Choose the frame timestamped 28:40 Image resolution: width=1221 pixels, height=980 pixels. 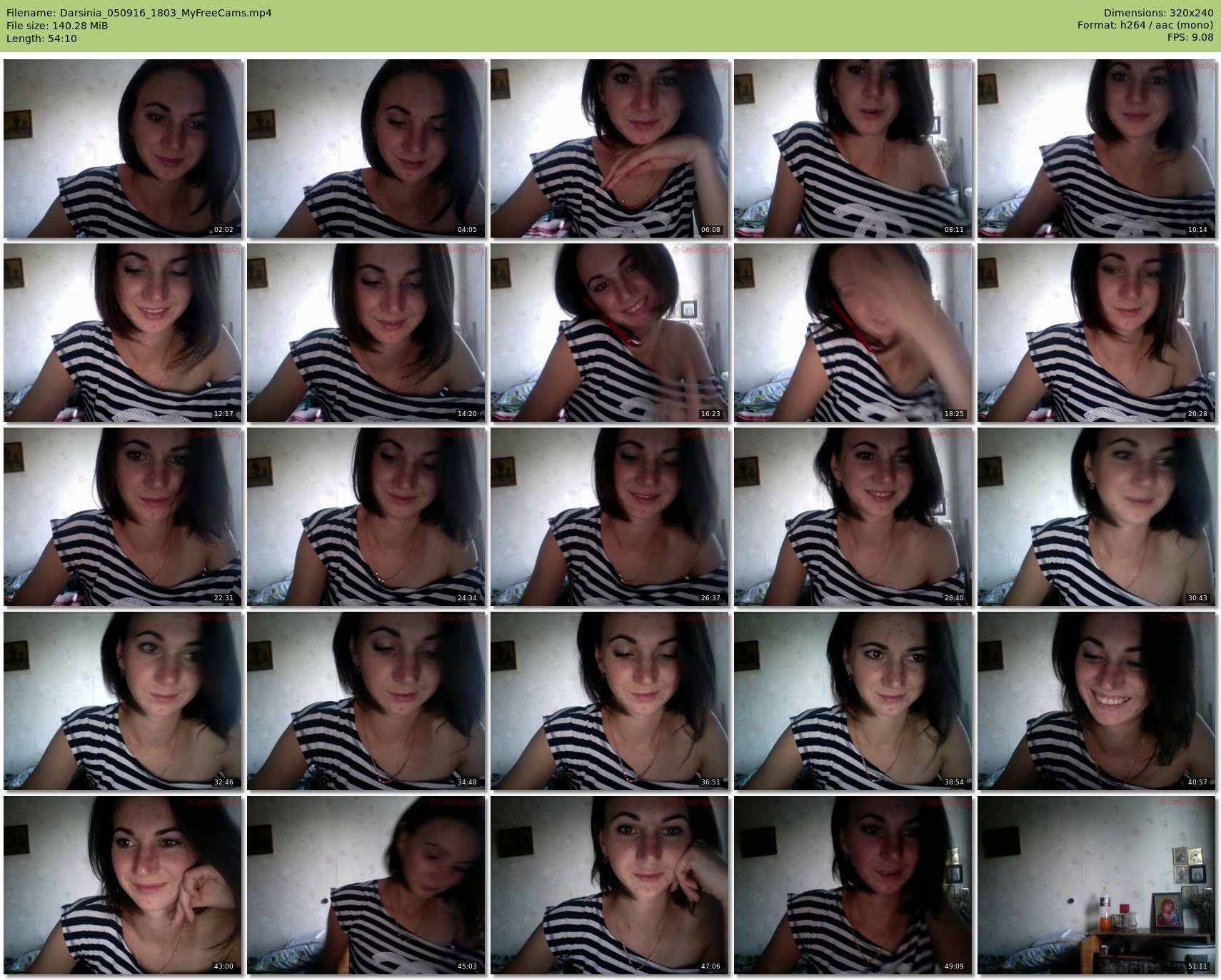coord(853,517)
